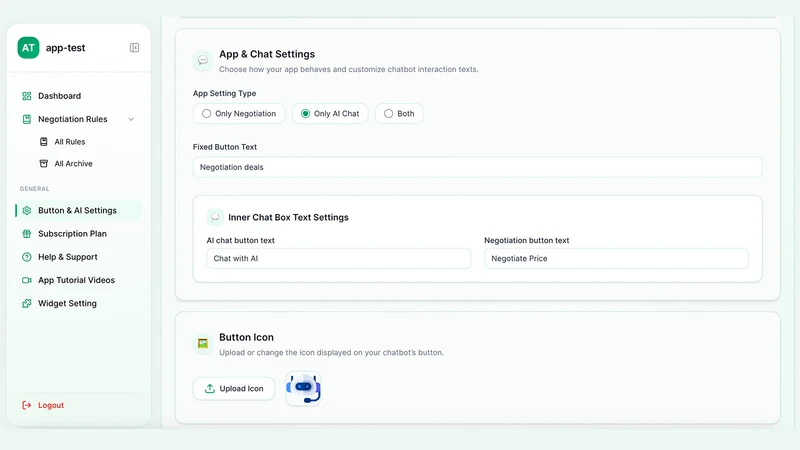Click the Subscription Plan gift icon
This screenshot has width=800, height=450.
[27, 234]
